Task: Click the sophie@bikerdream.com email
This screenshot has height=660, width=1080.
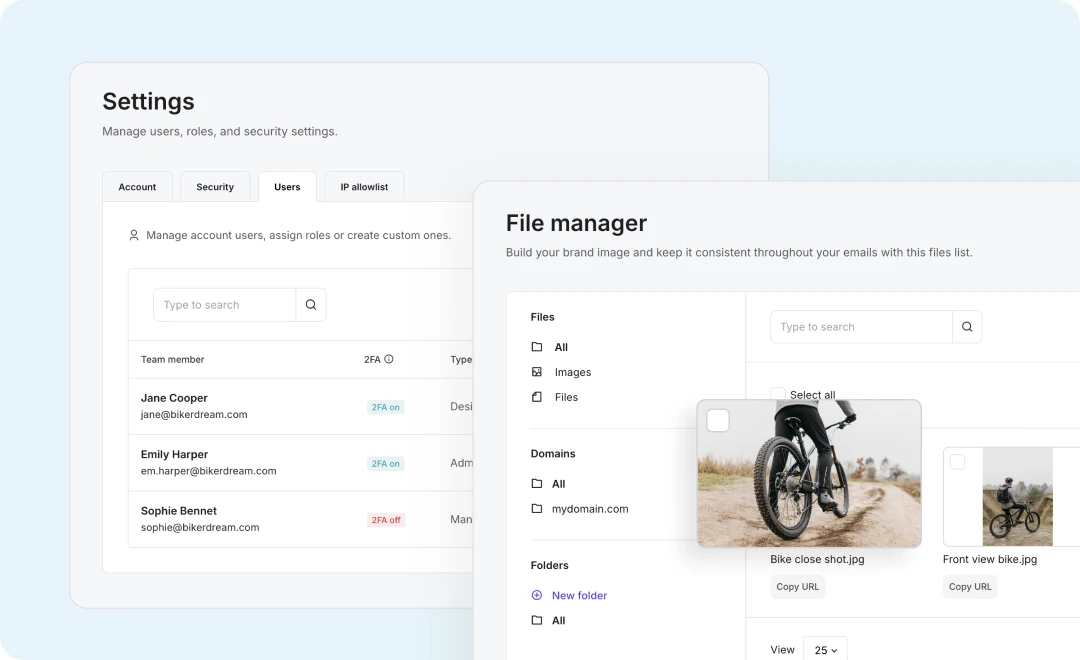Action: pyautogui.click(x=200, y=527)
